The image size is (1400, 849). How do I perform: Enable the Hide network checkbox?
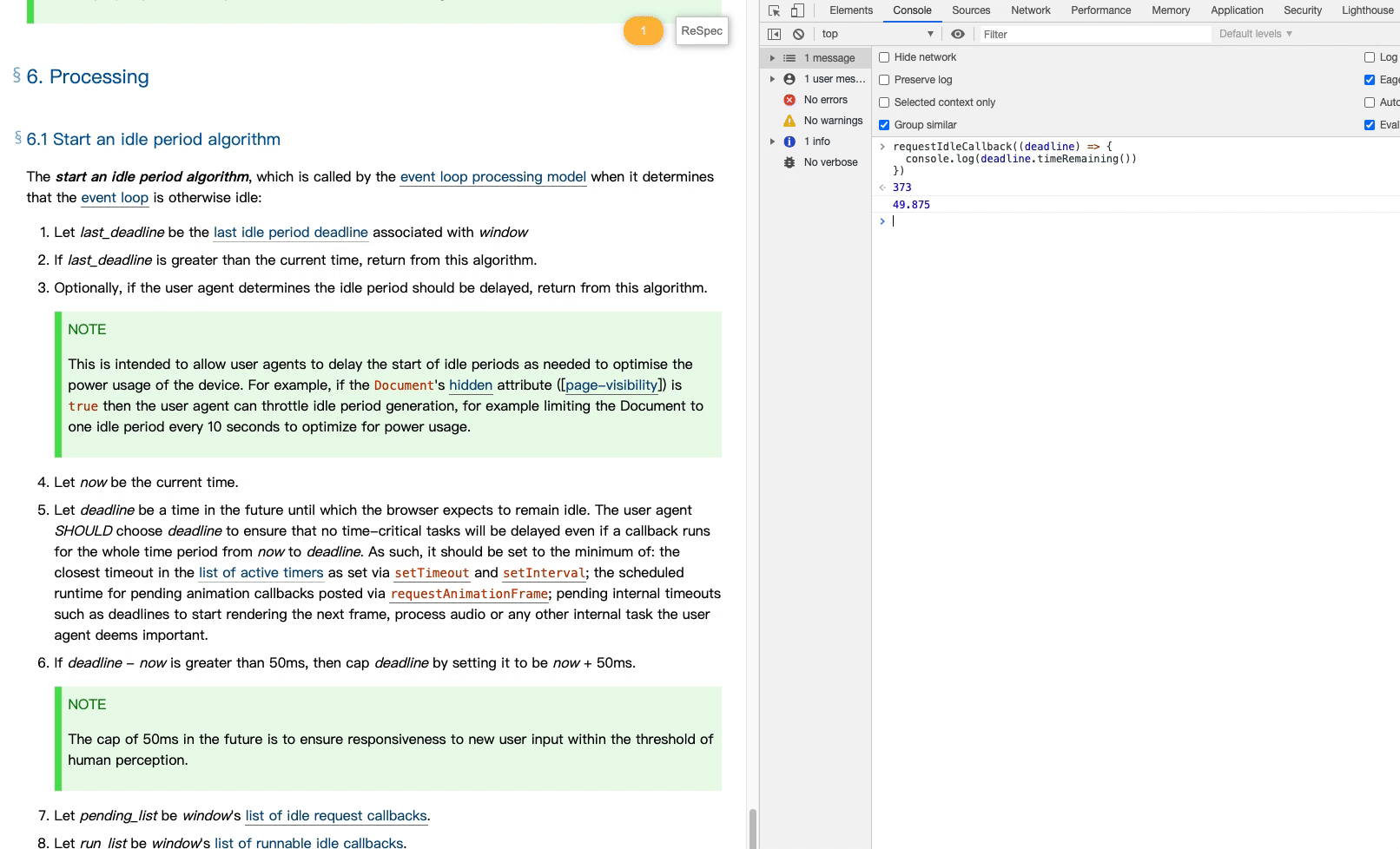[x=884, y=57]
